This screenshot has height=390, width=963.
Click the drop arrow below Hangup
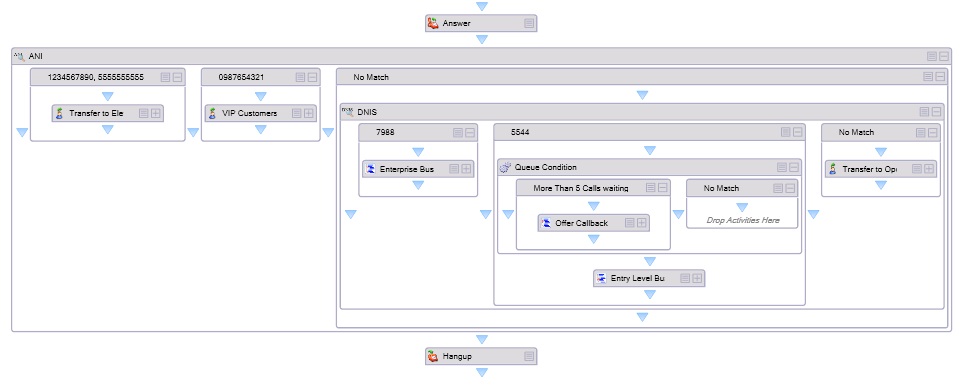482,372
